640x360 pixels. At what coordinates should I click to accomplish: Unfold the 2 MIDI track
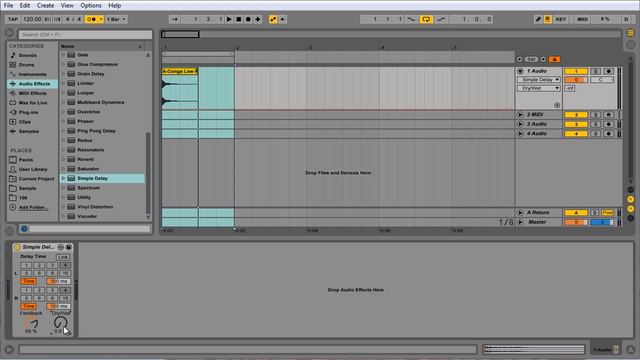click(x=520, y=115)
